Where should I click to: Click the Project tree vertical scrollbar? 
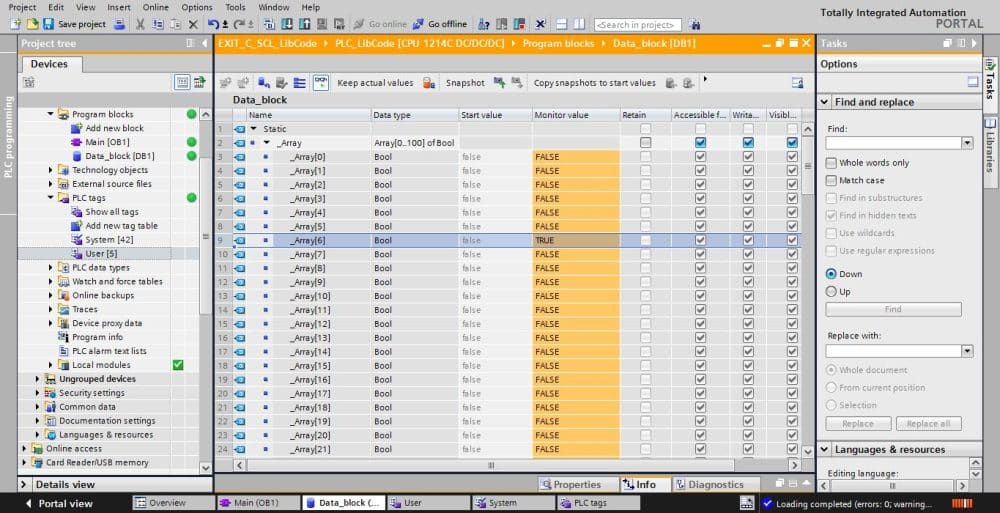(205, 236)
